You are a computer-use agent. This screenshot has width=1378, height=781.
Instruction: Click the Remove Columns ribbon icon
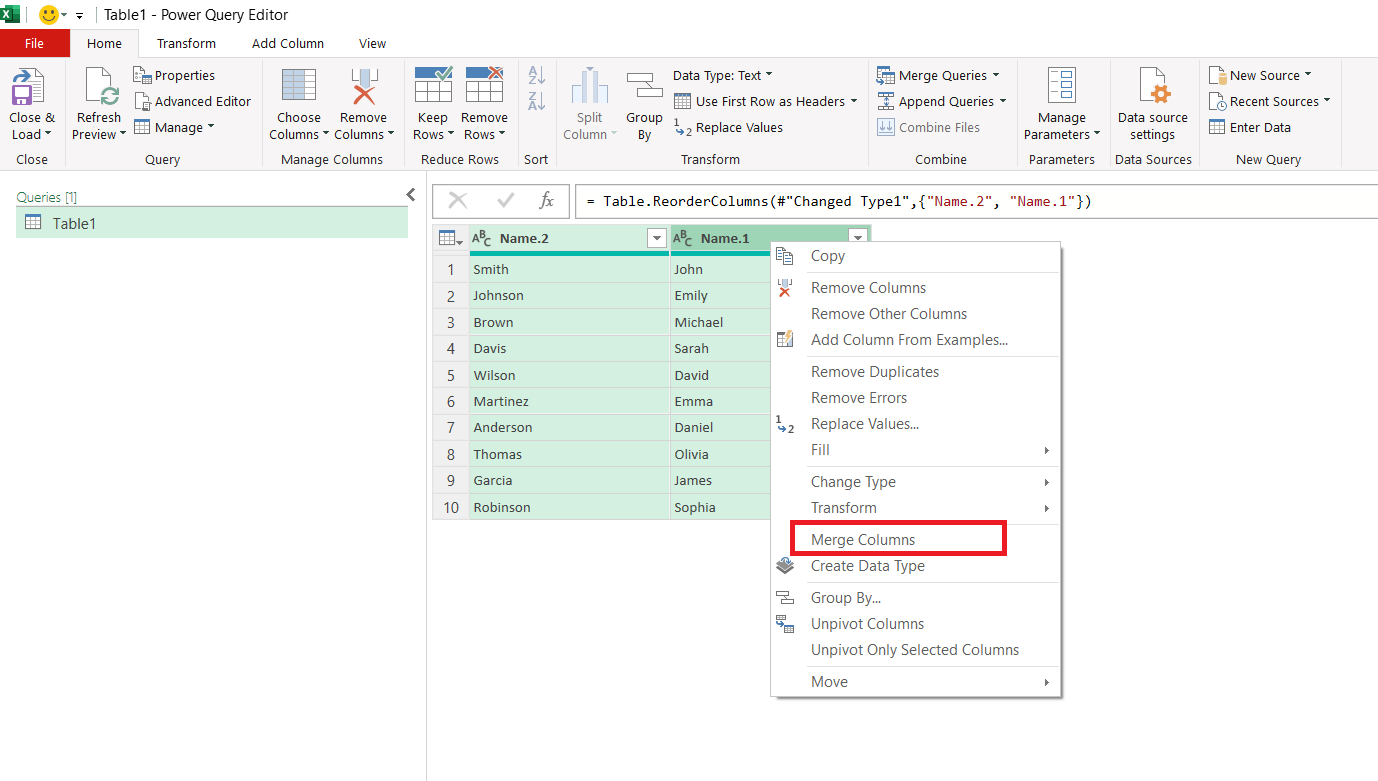[x=364, y=86]
